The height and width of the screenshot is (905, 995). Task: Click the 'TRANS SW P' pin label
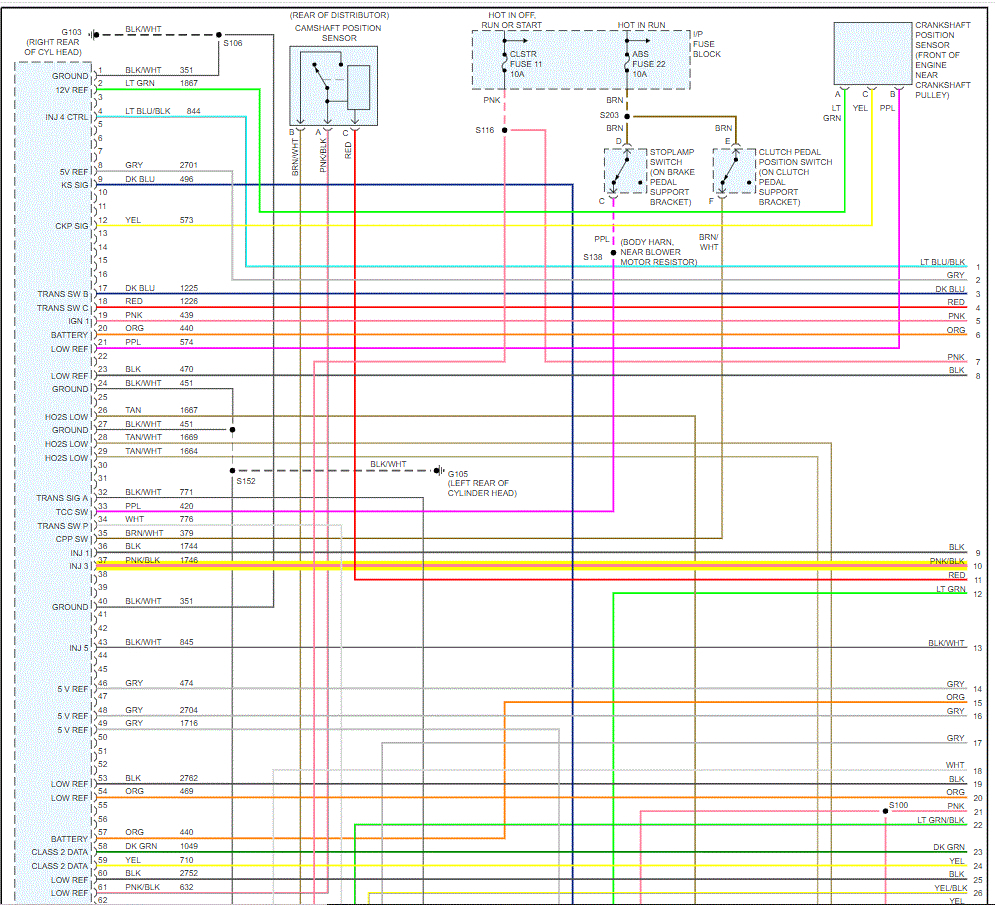[x=63, y=526]
